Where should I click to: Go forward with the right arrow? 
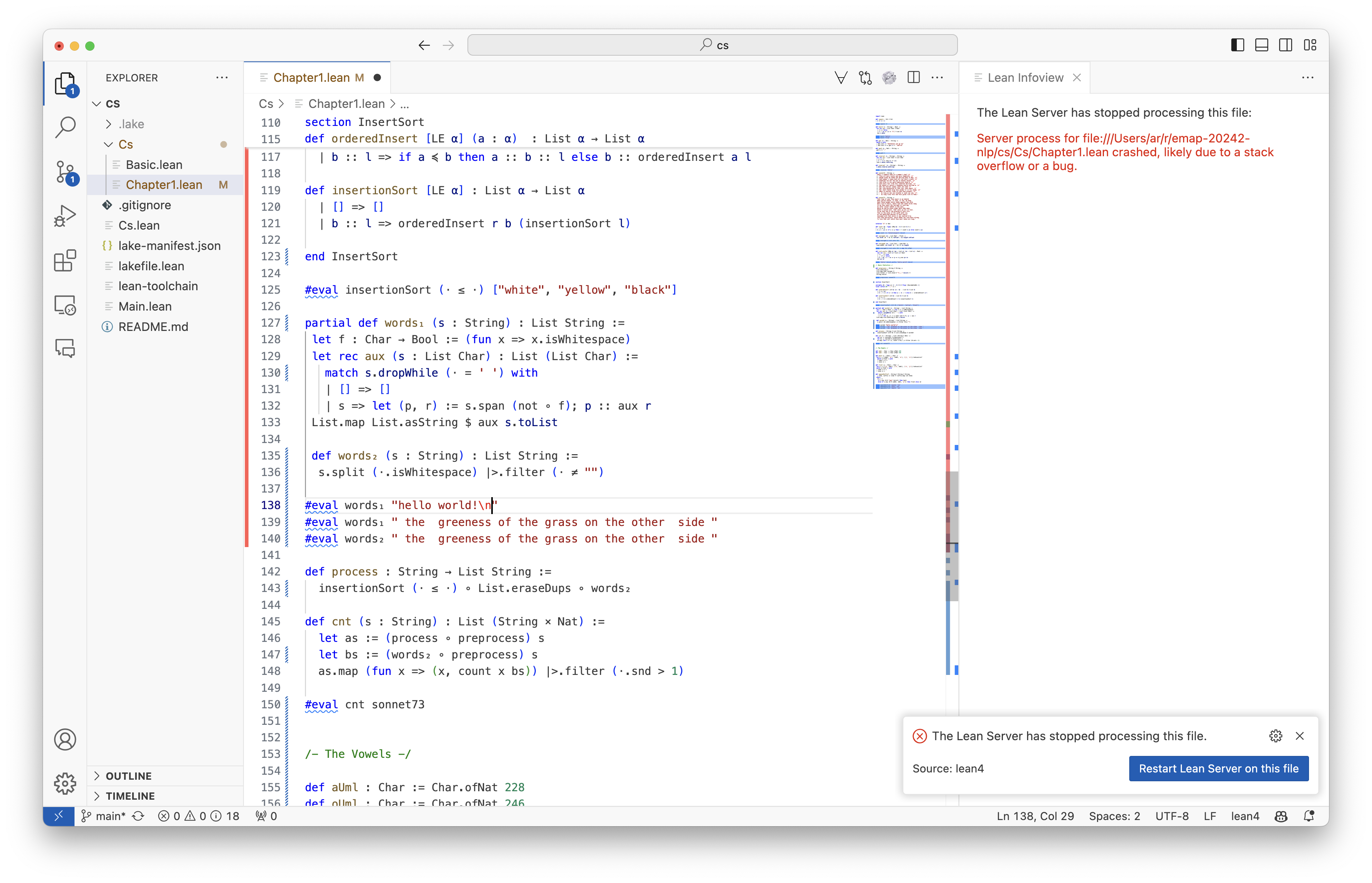point(449,45)
